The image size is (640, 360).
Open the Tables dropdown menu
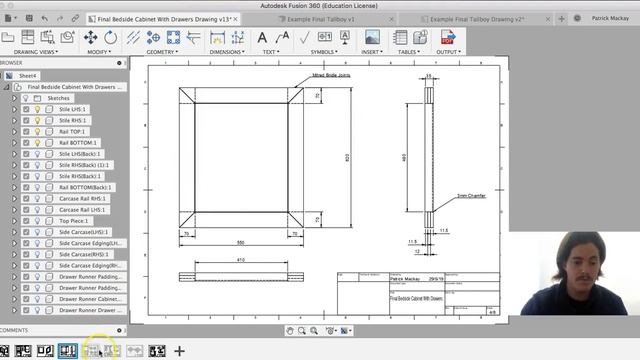409,52
